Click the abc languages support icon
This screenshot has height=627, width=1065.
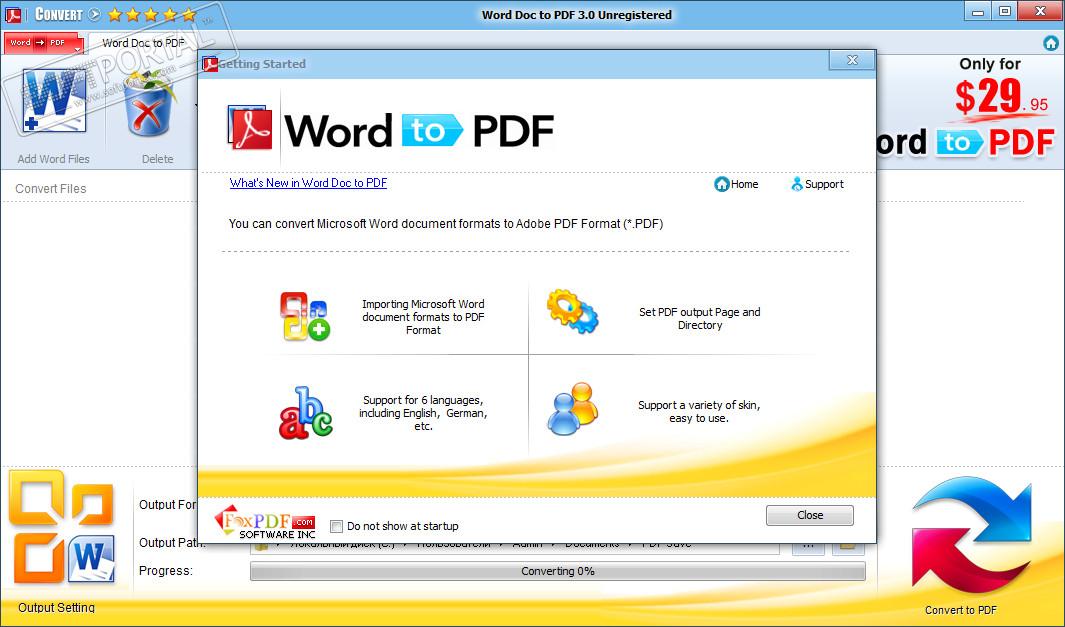coord(306,413)
